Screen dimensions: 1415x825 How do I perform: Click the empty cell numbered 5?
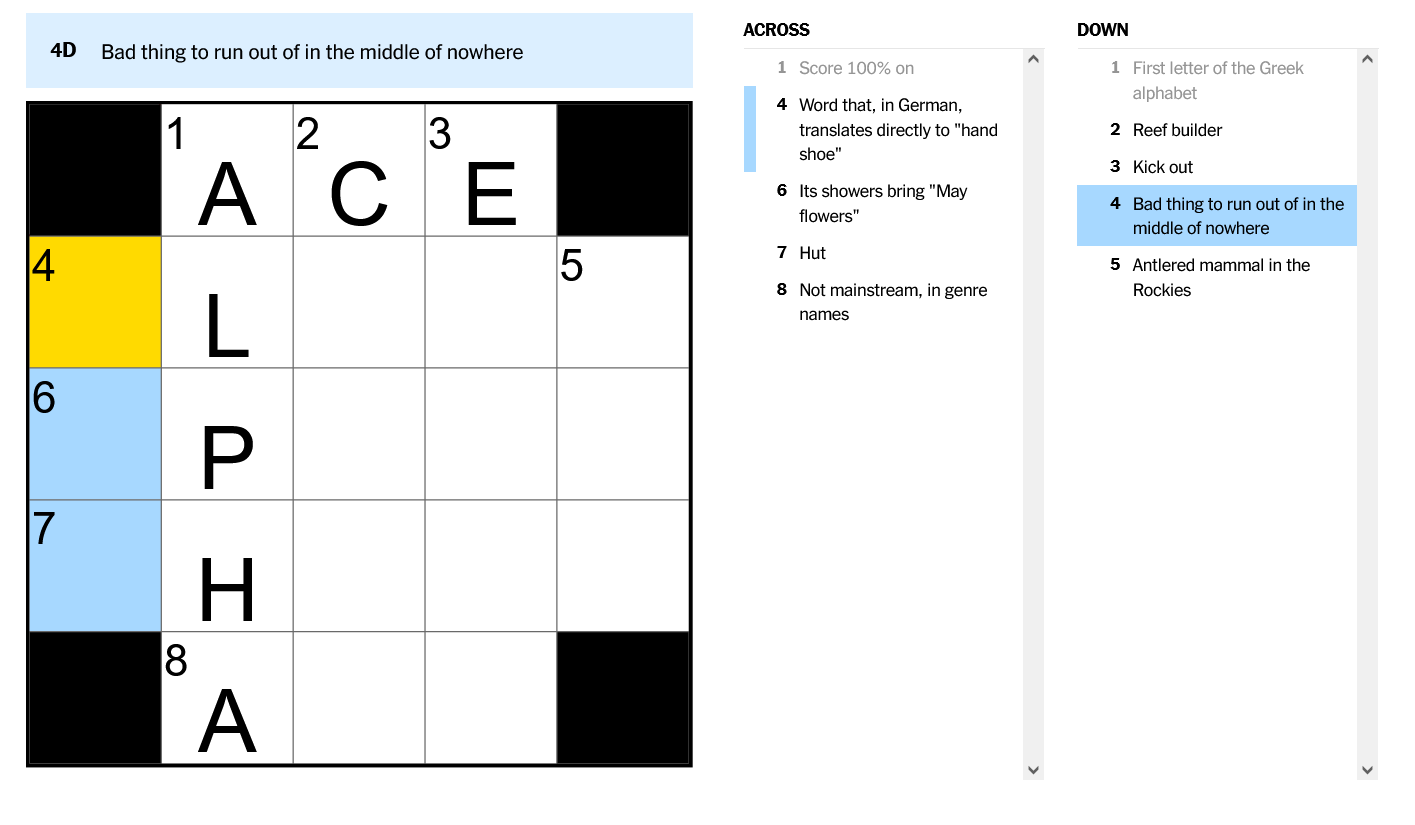coord(622,300)
